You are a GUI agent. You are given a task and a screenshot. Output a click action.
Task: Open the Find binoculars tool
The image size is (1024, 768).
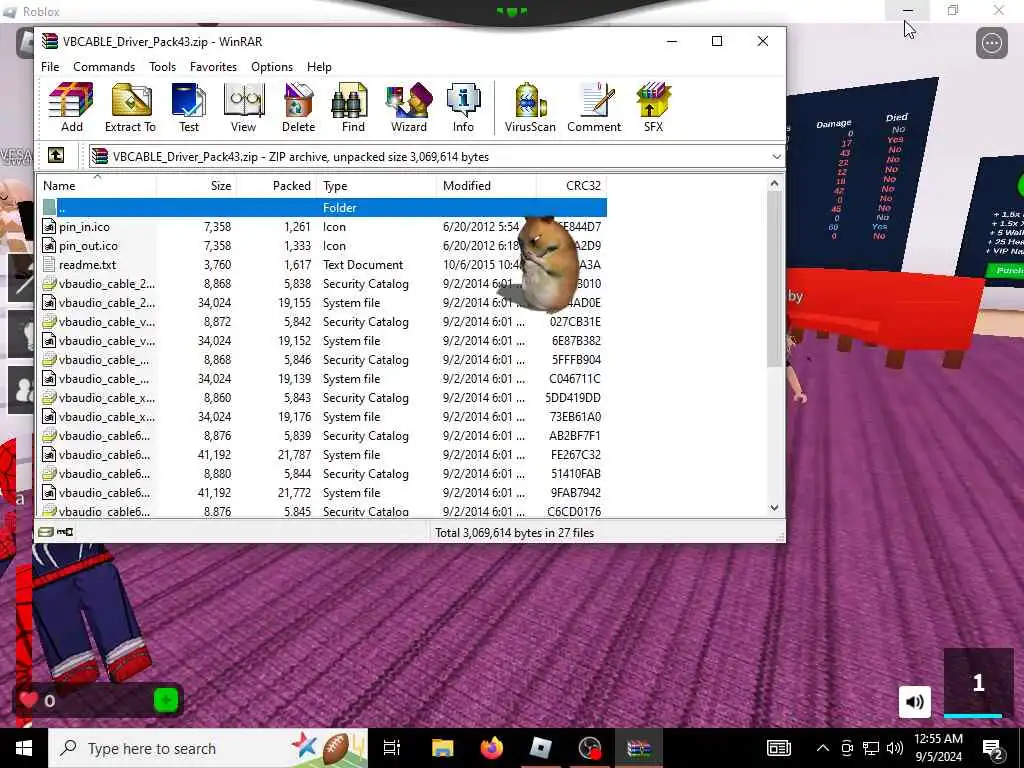[353, 108]
